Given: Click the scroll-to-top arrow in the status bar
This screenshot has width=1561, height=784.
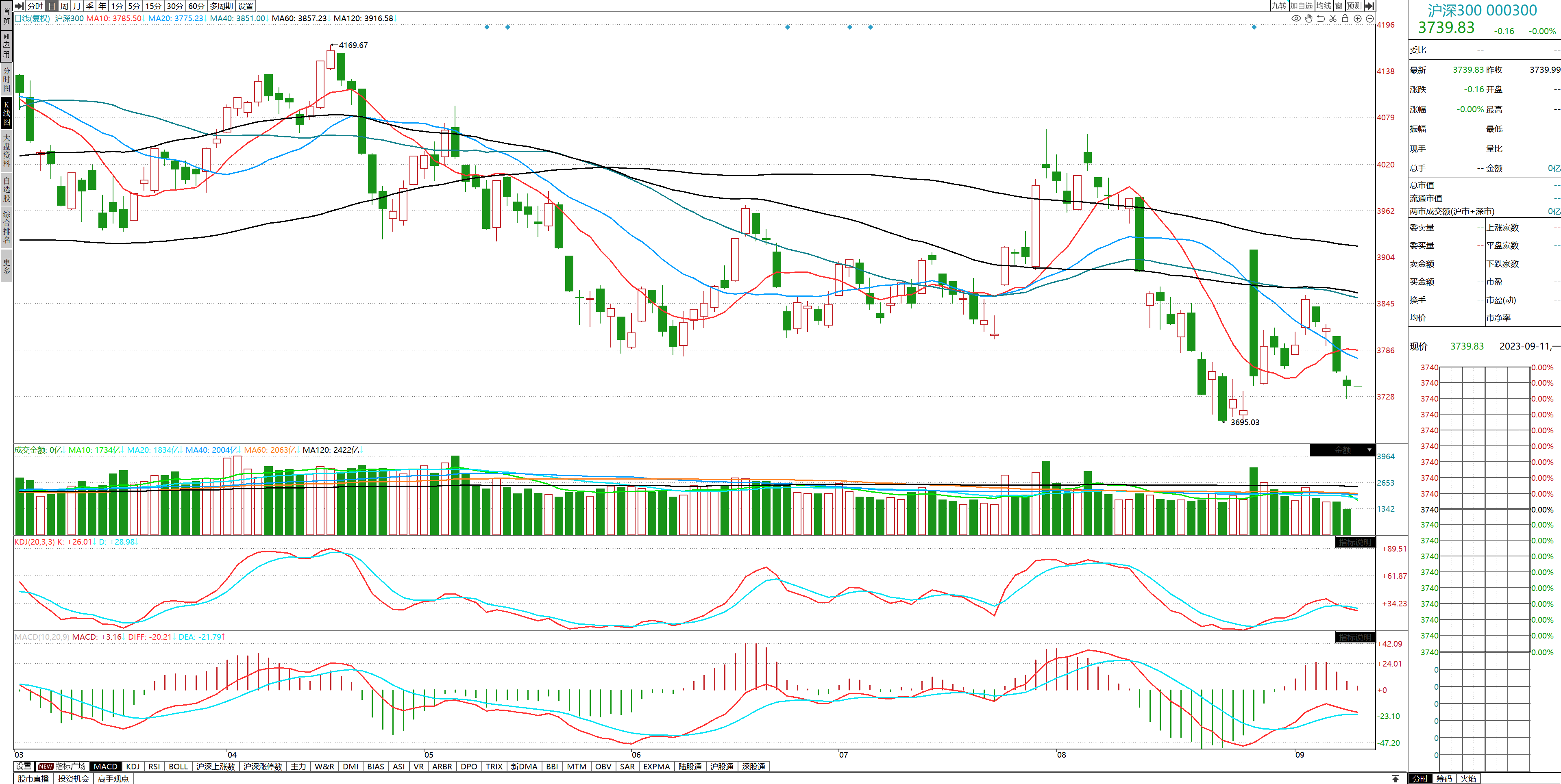Looking at the screenshot, I should click(1395, 779).
